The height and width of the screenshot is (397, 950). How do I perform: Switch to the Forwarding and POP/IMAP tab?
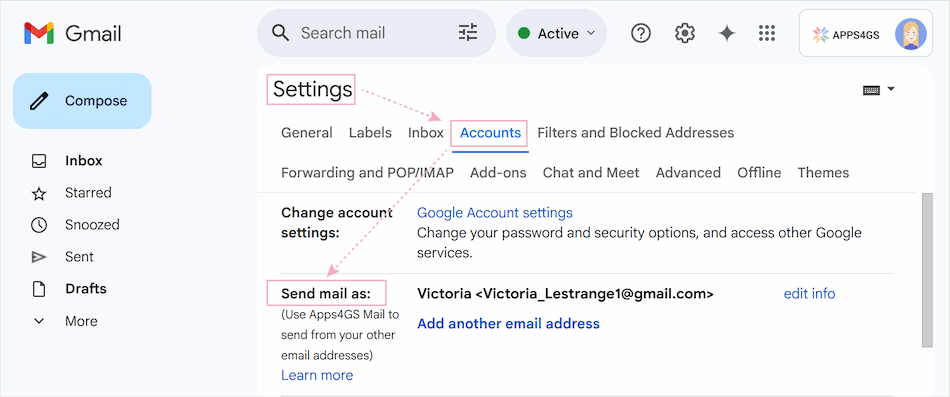(367, 173)
